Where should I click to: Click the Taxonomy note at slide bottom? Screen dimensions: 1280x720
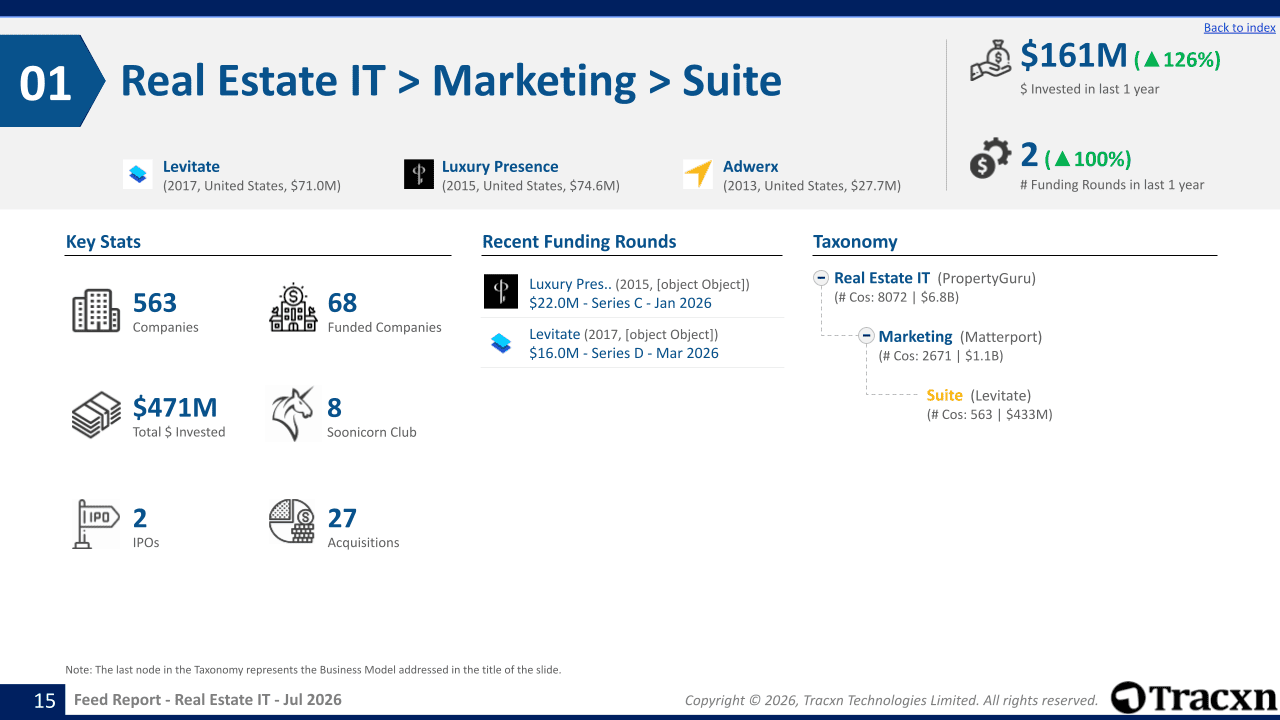coord(313,670)
